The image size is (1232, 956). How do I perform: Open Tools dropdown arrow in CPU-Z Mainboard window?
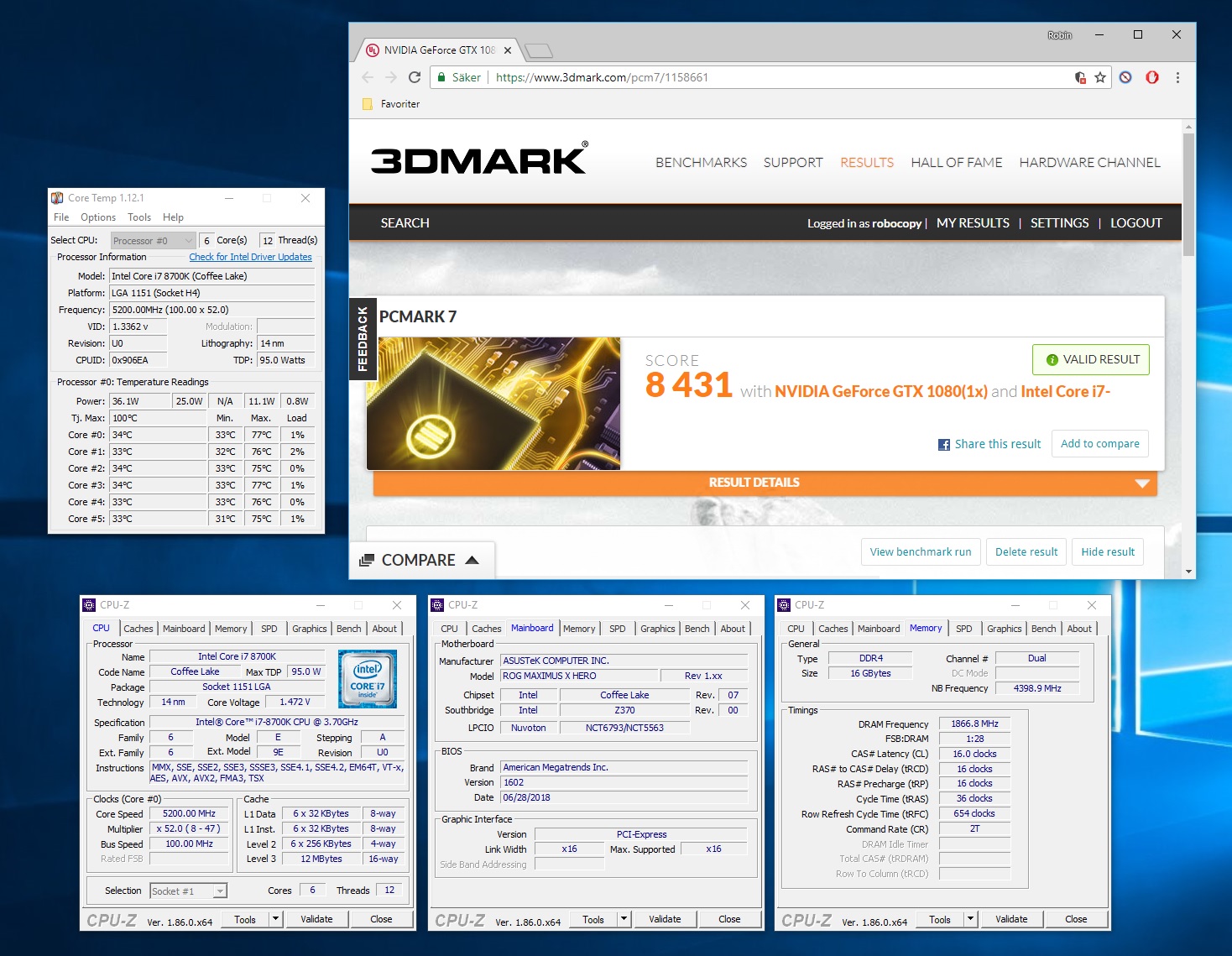point(623,919)
